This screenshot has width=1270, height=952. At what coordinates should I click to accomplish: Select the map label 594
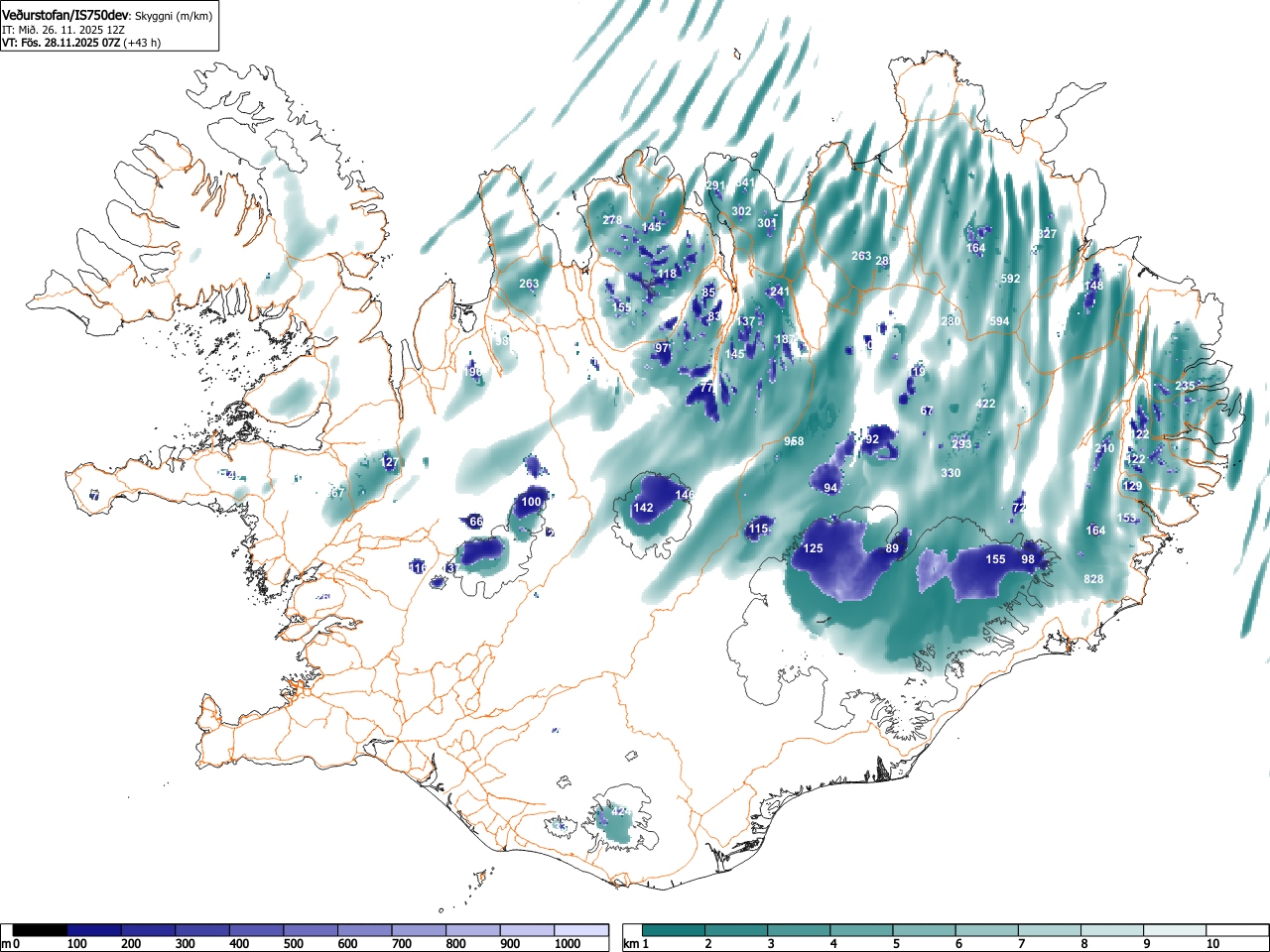pos(999,321)
